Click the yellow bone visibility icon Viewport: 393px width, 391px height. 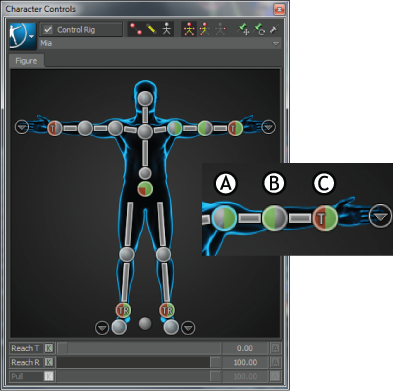151,29
